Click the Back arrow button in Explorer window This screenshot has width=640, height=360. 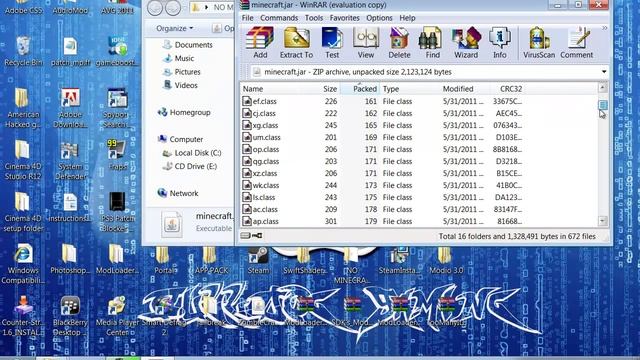155,8
